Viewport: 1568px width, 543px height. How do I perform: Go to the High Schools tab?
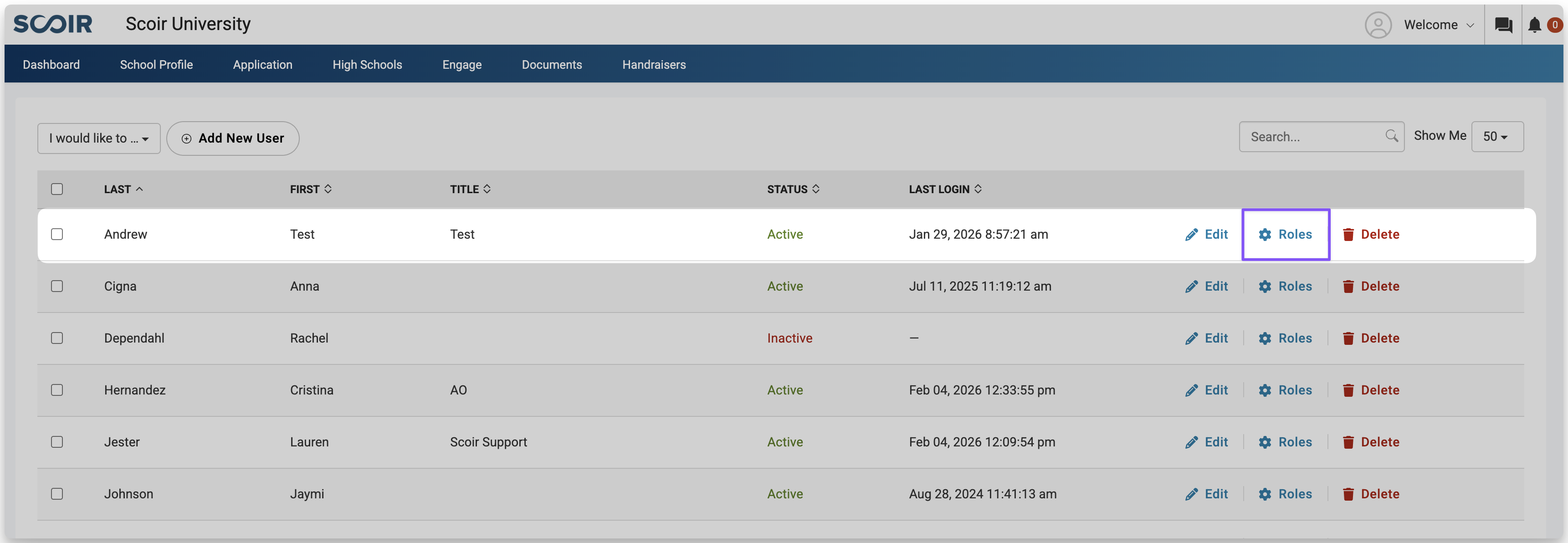(x=367, y=65)
